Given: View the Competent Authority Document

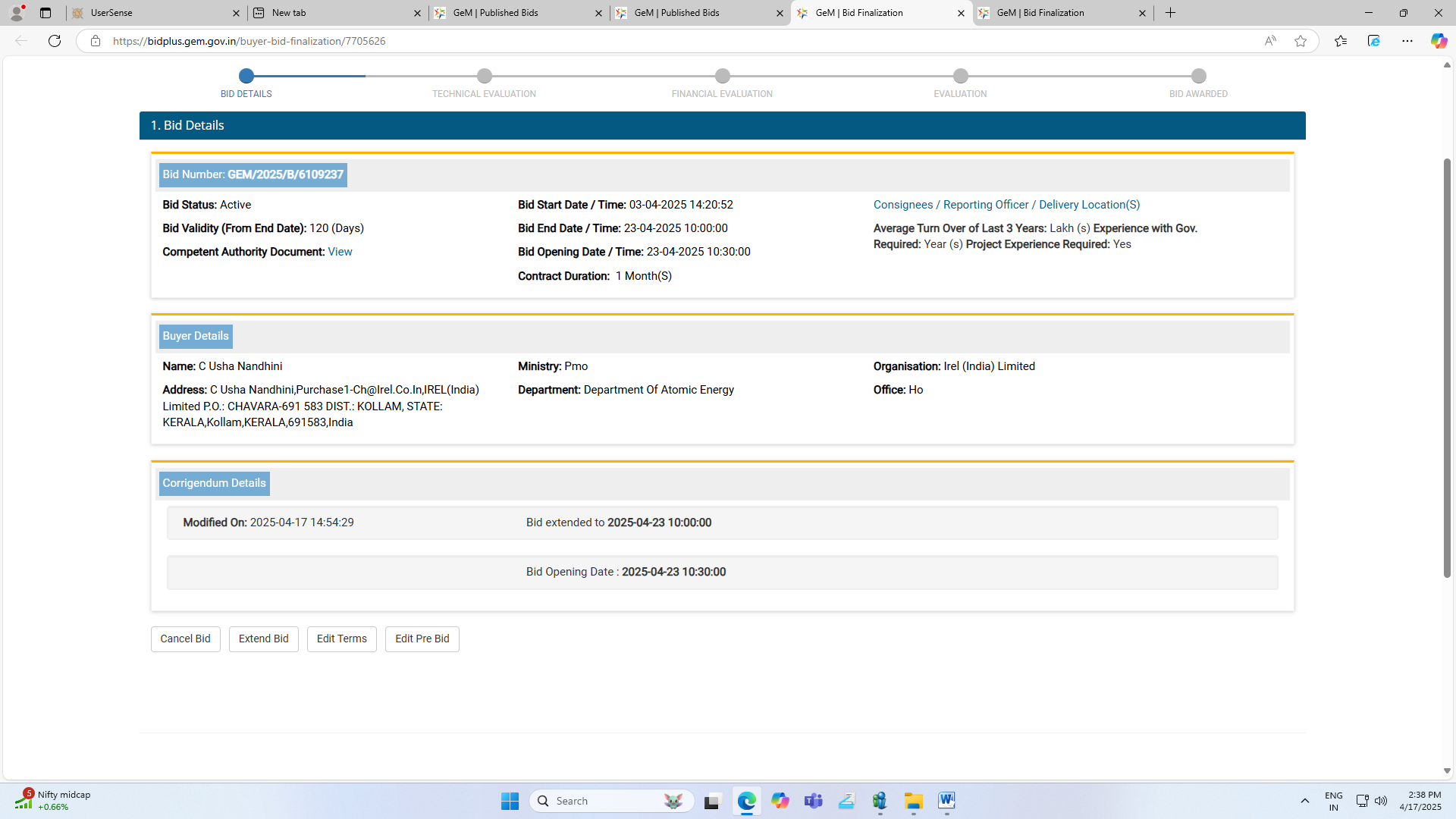Looking at the screenshot, I should pos(340,252).
